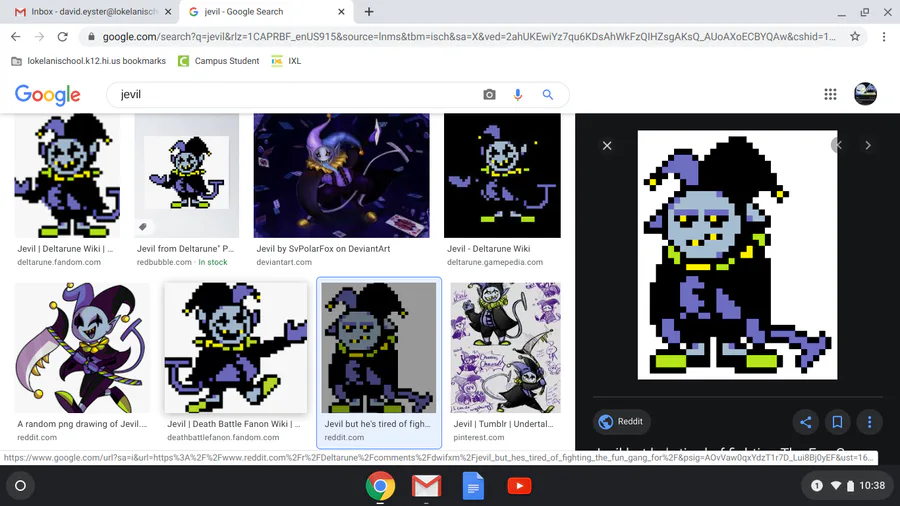The image size is (900, 506).
Task: Select the Jevil Deltarune Wiki fandom thumbnail
Action: point(67,176)
